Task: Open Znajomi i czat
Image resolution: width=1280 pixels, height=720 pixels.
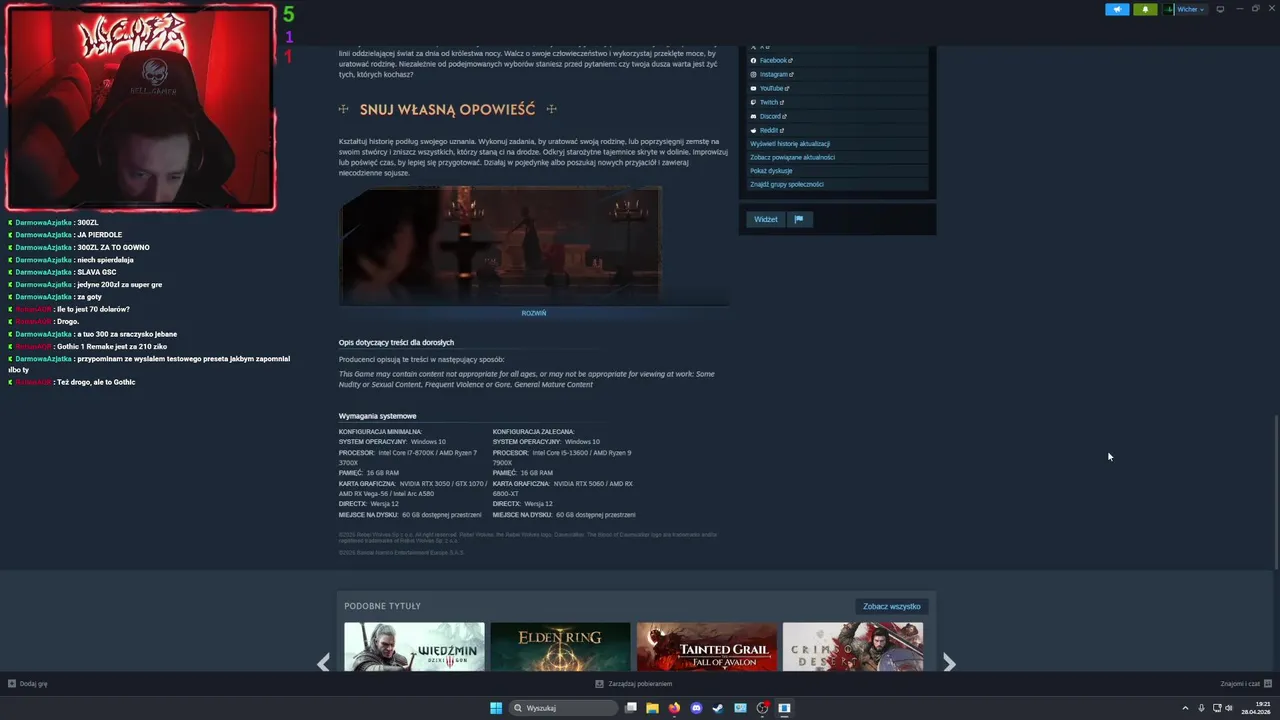Action: 1245,684
